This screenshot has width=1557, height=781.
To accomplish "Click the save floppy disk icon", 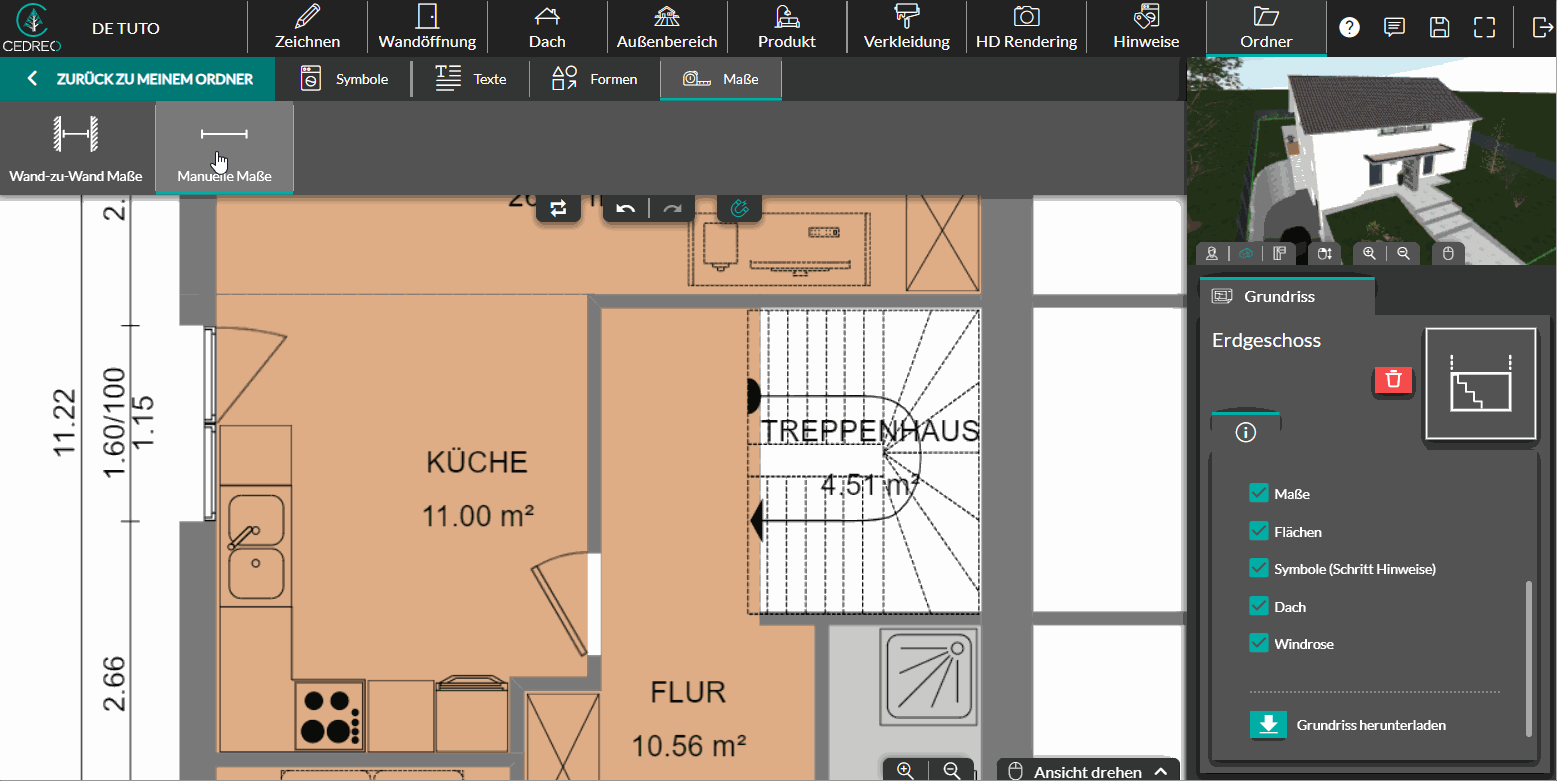I will tap(1439, 27).
